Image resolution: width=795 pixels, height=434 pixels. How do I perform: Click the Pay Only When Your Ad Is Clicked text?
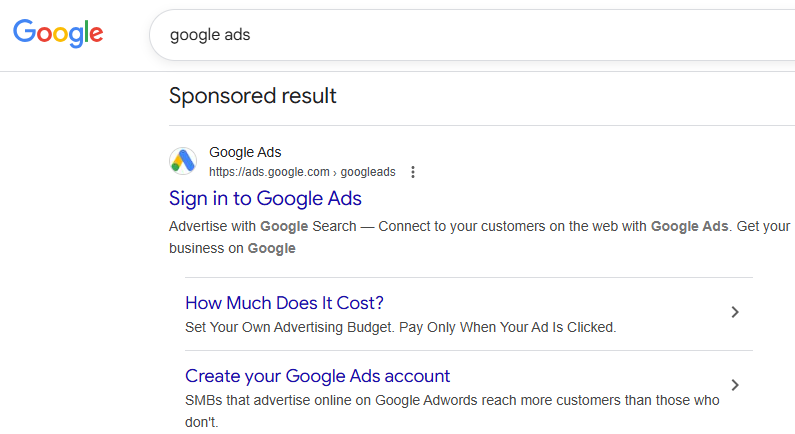click(x=508, y=328)
